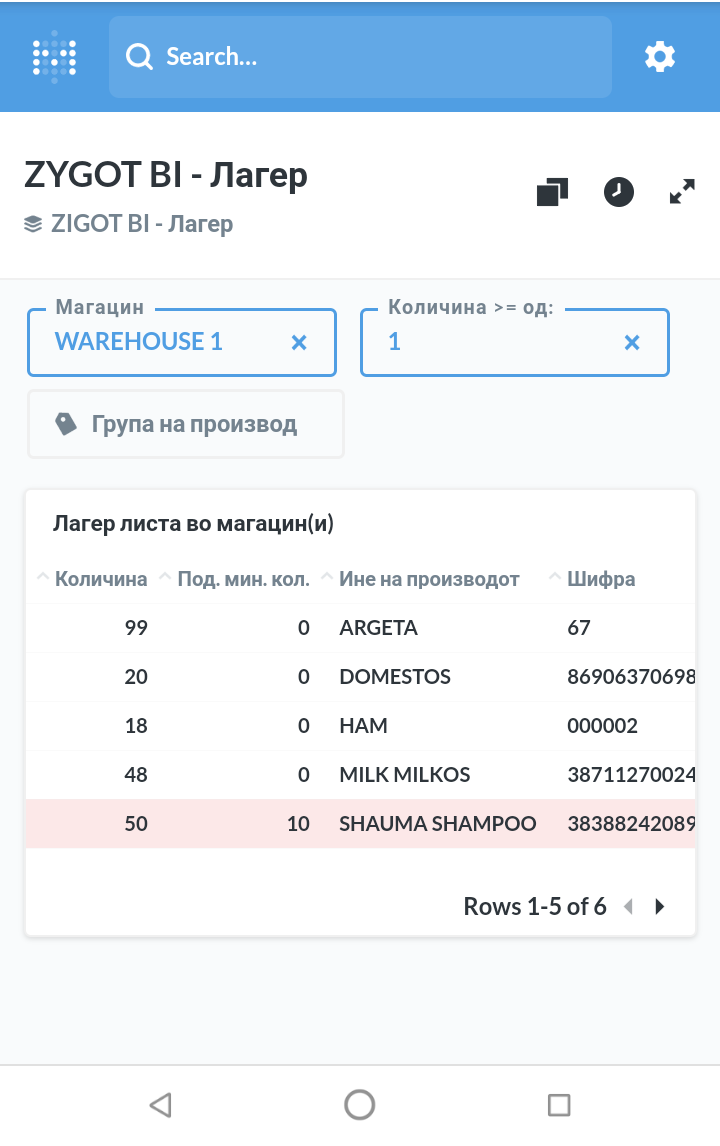Clear the Количина filter value
Screen dimensions: 720x1146
click(x=631, y=343)
